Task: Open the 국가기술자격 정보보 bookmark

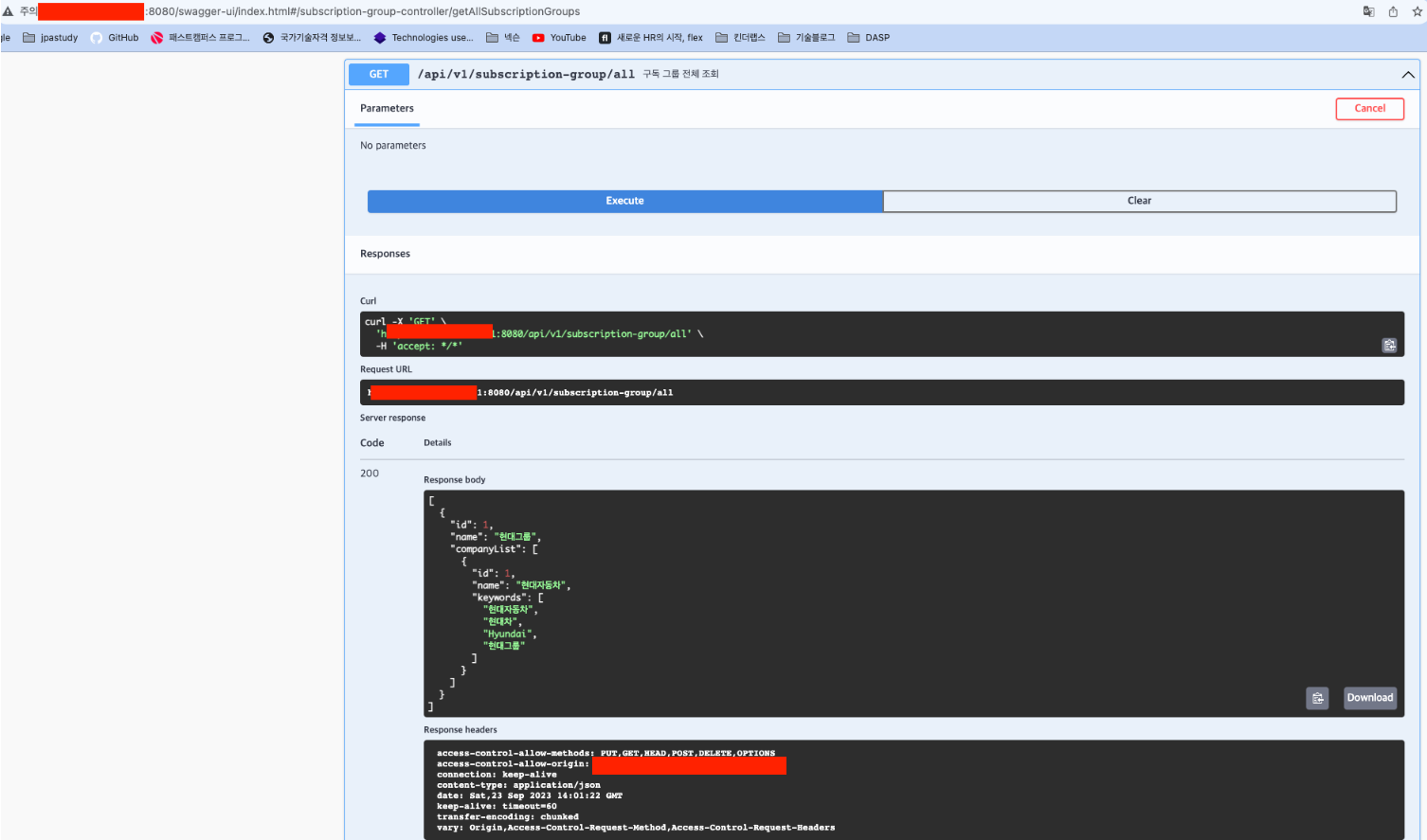Action: click(312, 38)
